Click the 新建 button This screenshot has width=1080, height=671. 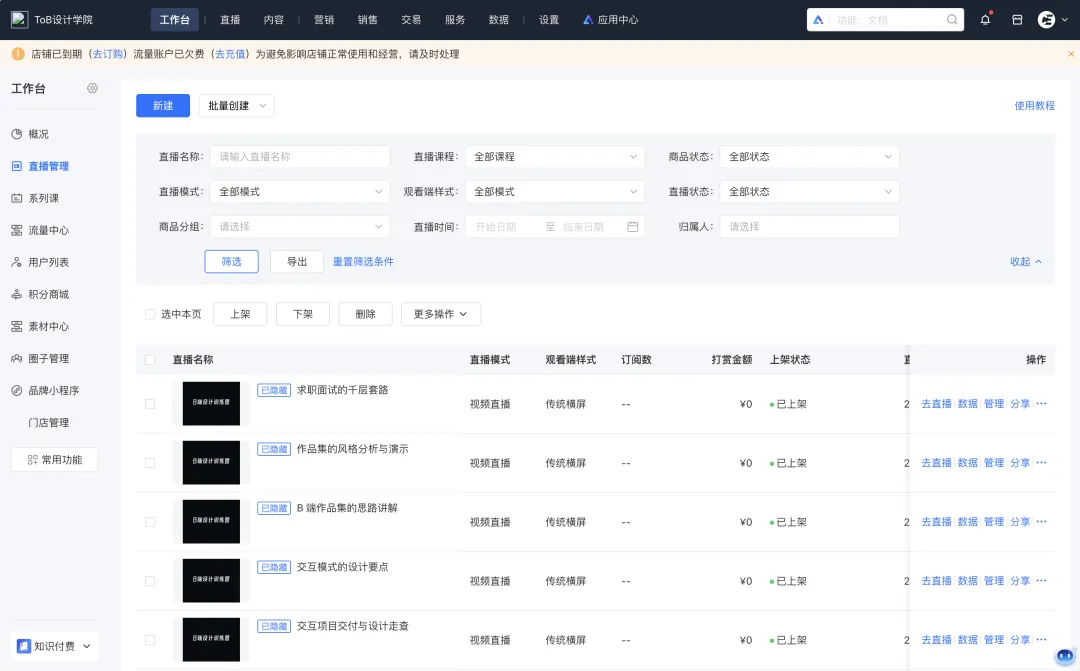[x=162, y=105]
